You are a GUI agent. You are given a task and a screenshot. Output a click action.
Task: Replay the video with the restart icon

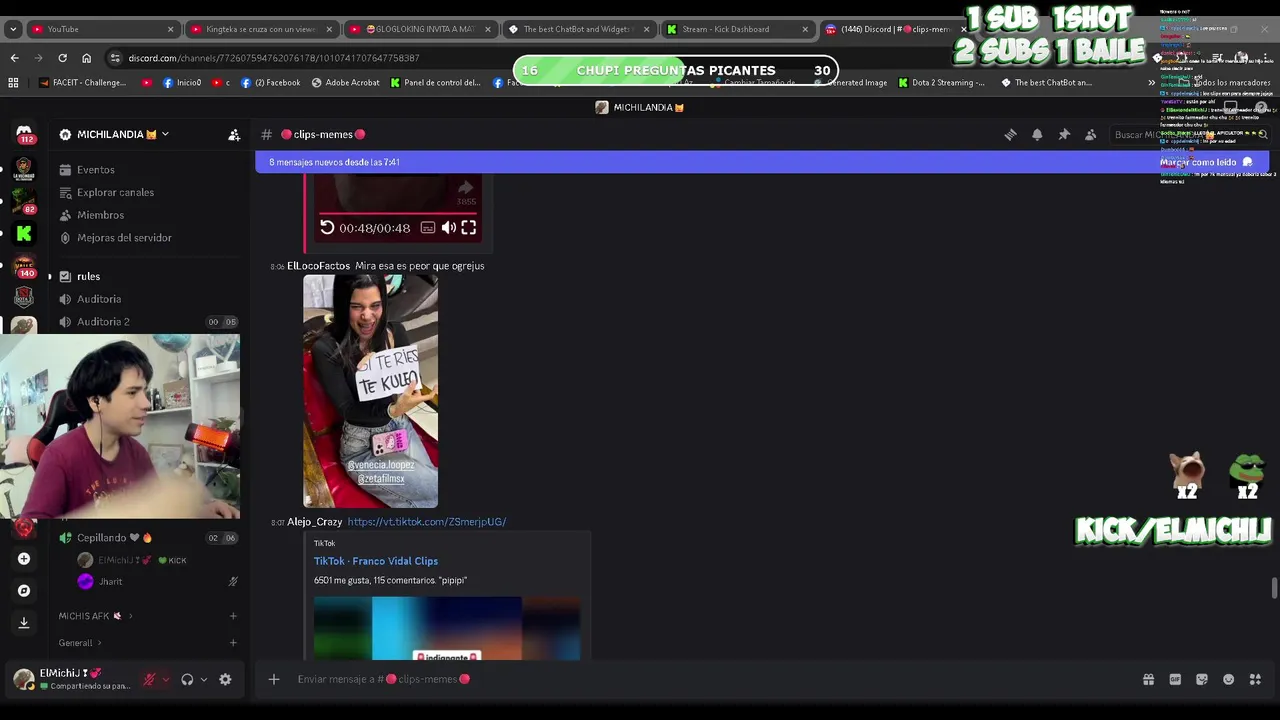pyautogui.click(x=327, y=228)
